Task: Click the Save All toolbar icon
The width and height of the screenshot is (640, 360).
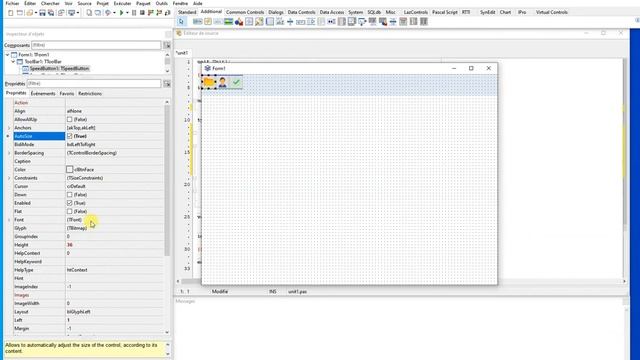Action: (51, 13)
